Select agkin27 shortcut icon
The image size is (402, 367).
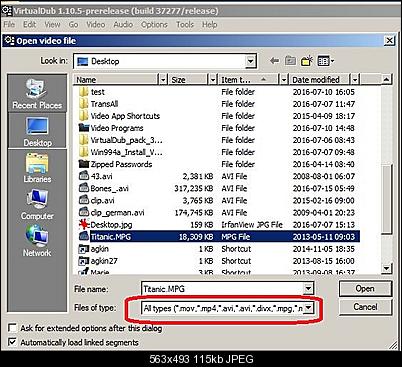pyautogui.click(x=84, y=261)
